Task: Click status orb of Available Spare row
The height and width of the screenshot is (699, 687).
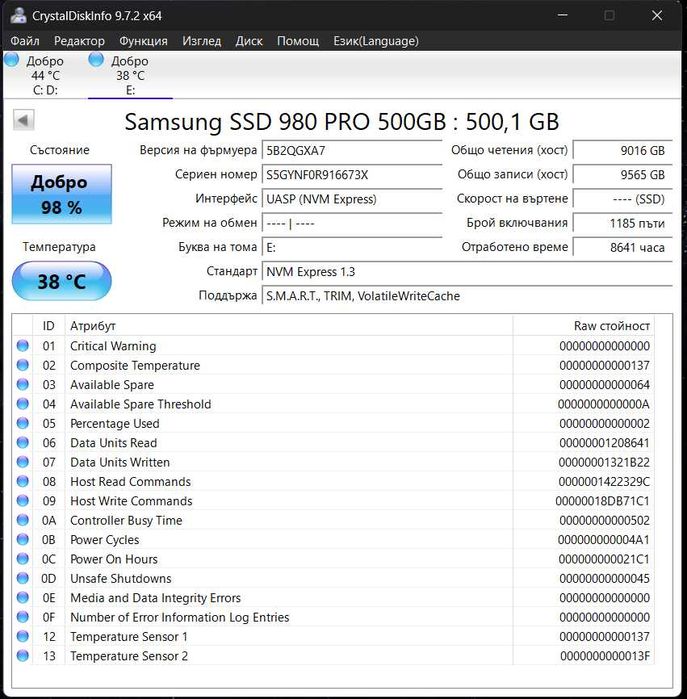Action: [x=23, y=384]
